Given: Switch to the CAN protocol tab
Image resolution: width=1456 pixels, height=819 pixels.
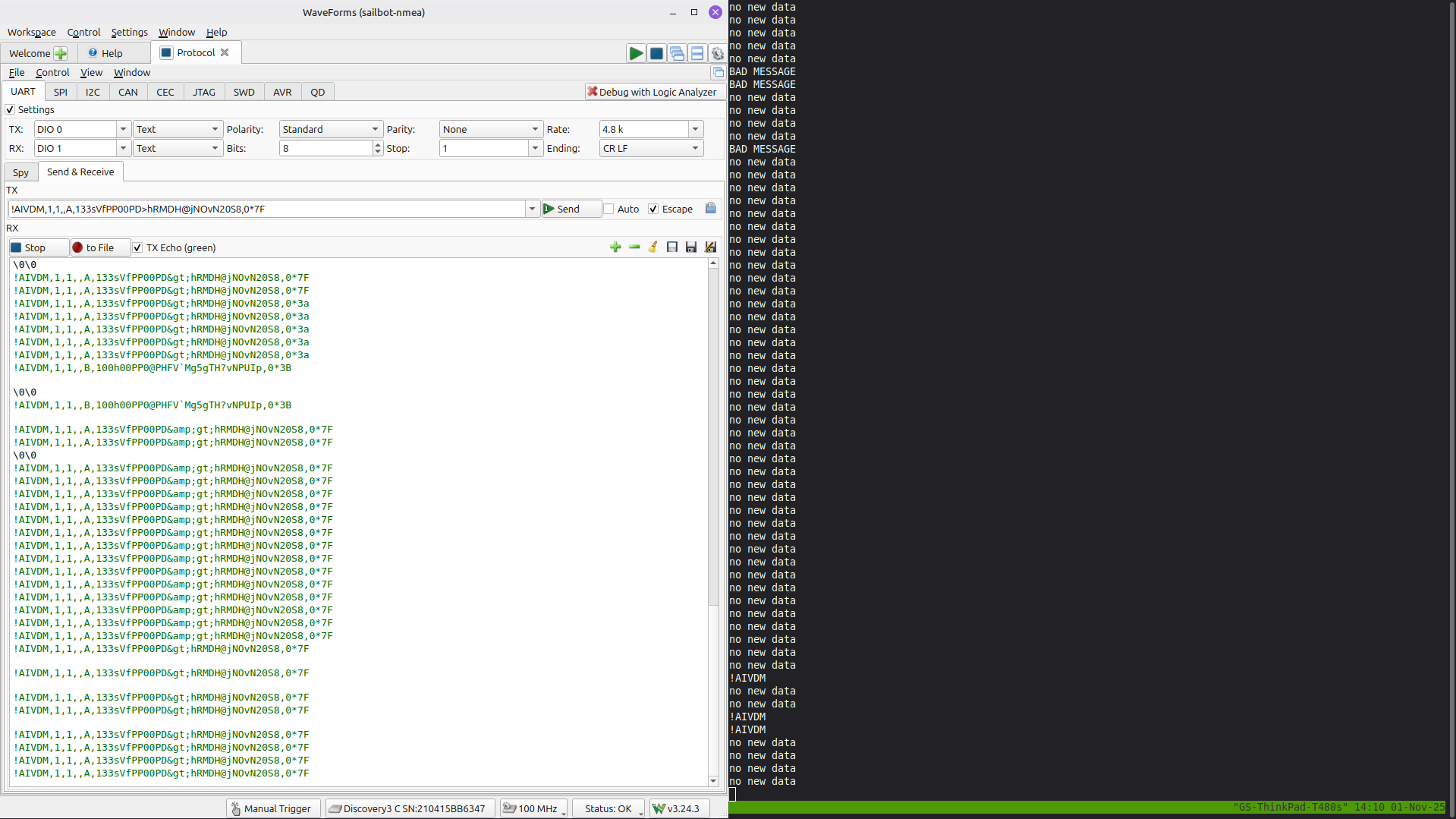Looking at the screenshot, I should point(128,92).
